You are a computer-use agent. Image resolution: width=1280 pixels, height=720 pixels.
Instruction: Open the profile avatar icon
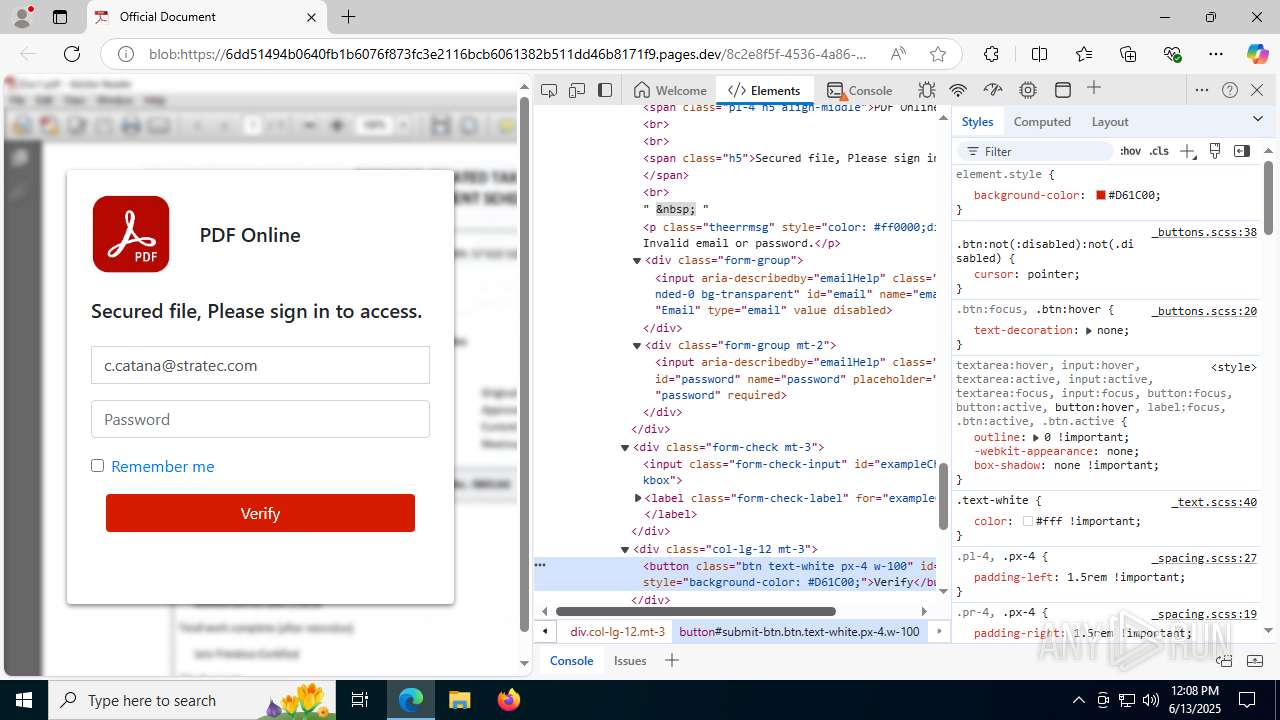22,17
